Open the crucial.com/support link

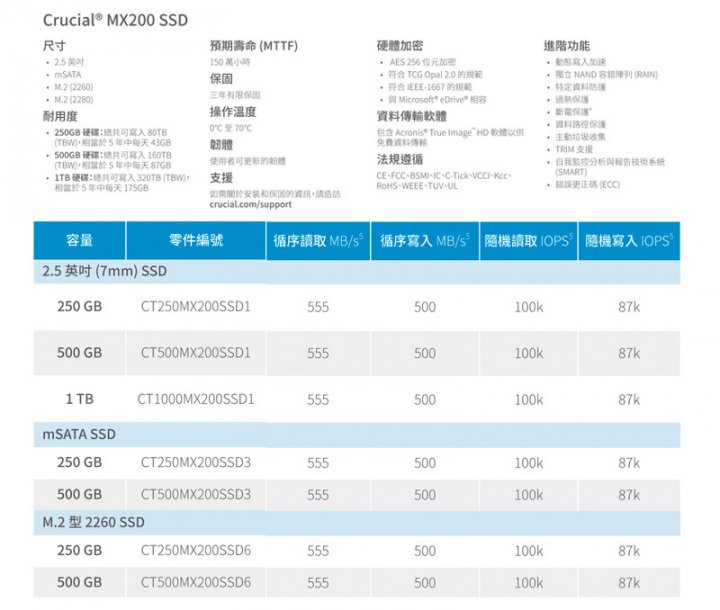251,204
